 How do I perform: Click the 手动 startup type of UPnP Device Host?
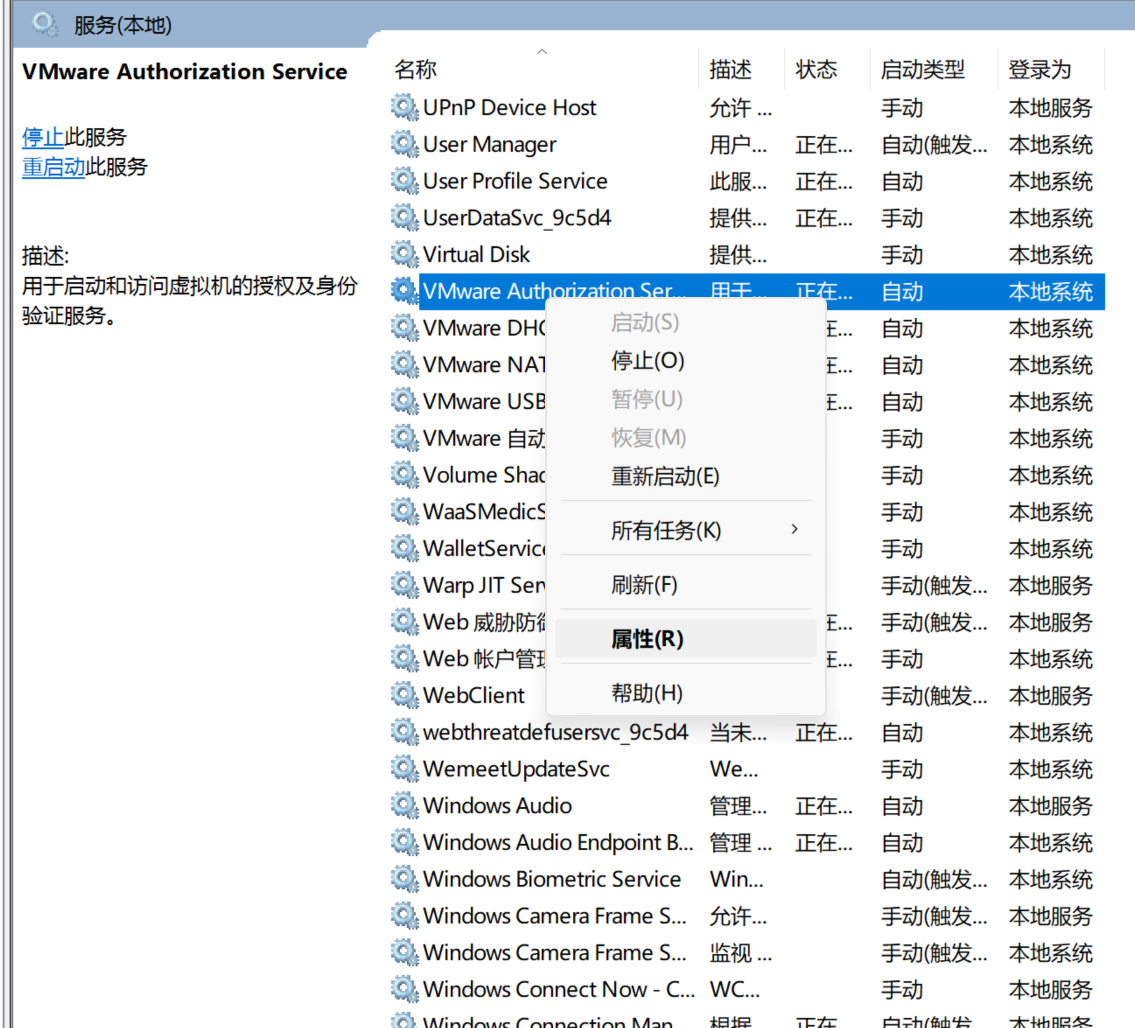click(x=902, y=108)
